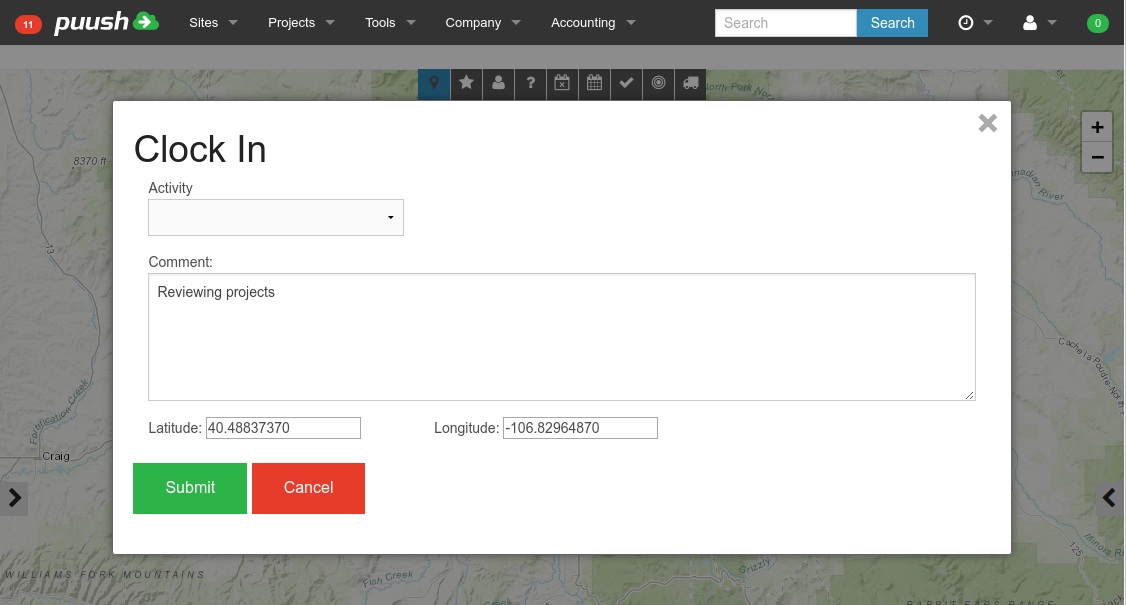Click the target circles toolbar icon
Viewport: 1126px width, 605px height.
tap(658, 84)
